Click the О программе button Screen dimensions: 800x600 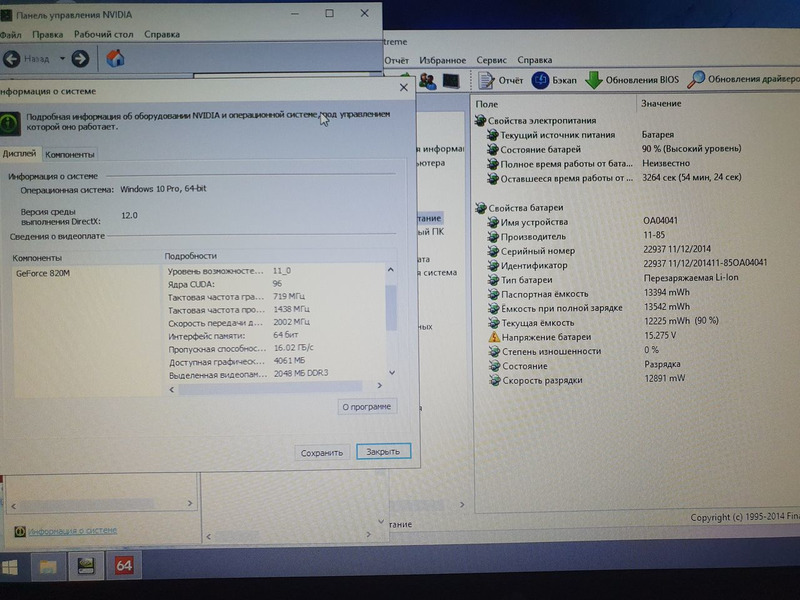[x=366, y=407]
